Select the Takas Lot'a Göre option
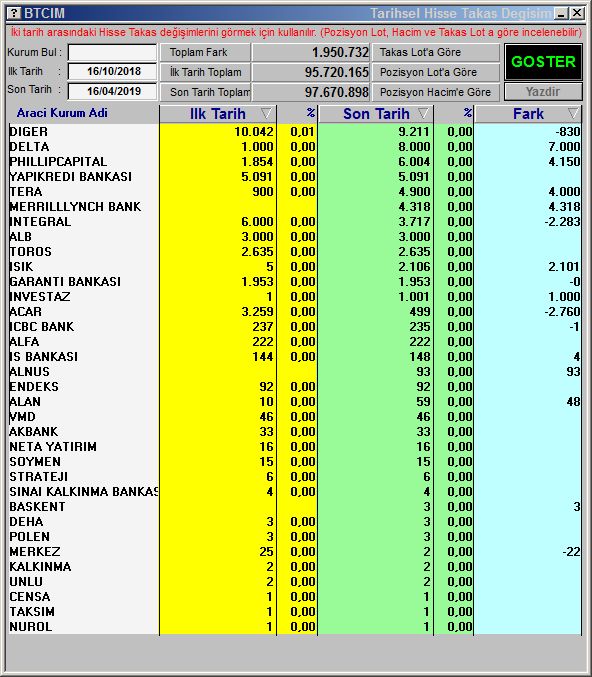Screen dimensions: 592x677 click(x=436, y=52)
